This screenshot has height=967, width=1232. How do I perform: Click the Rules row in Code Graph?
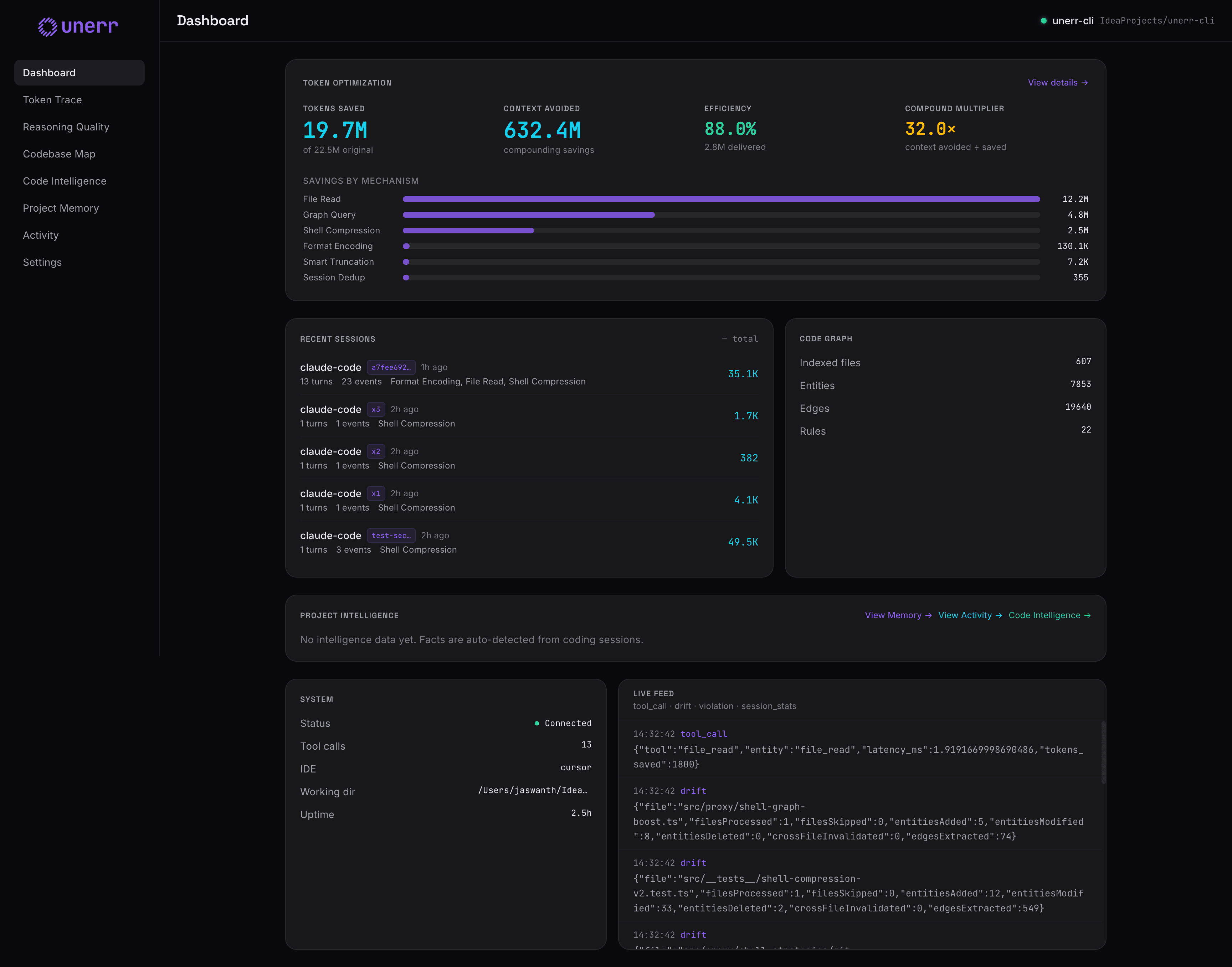tap(945, 431)
